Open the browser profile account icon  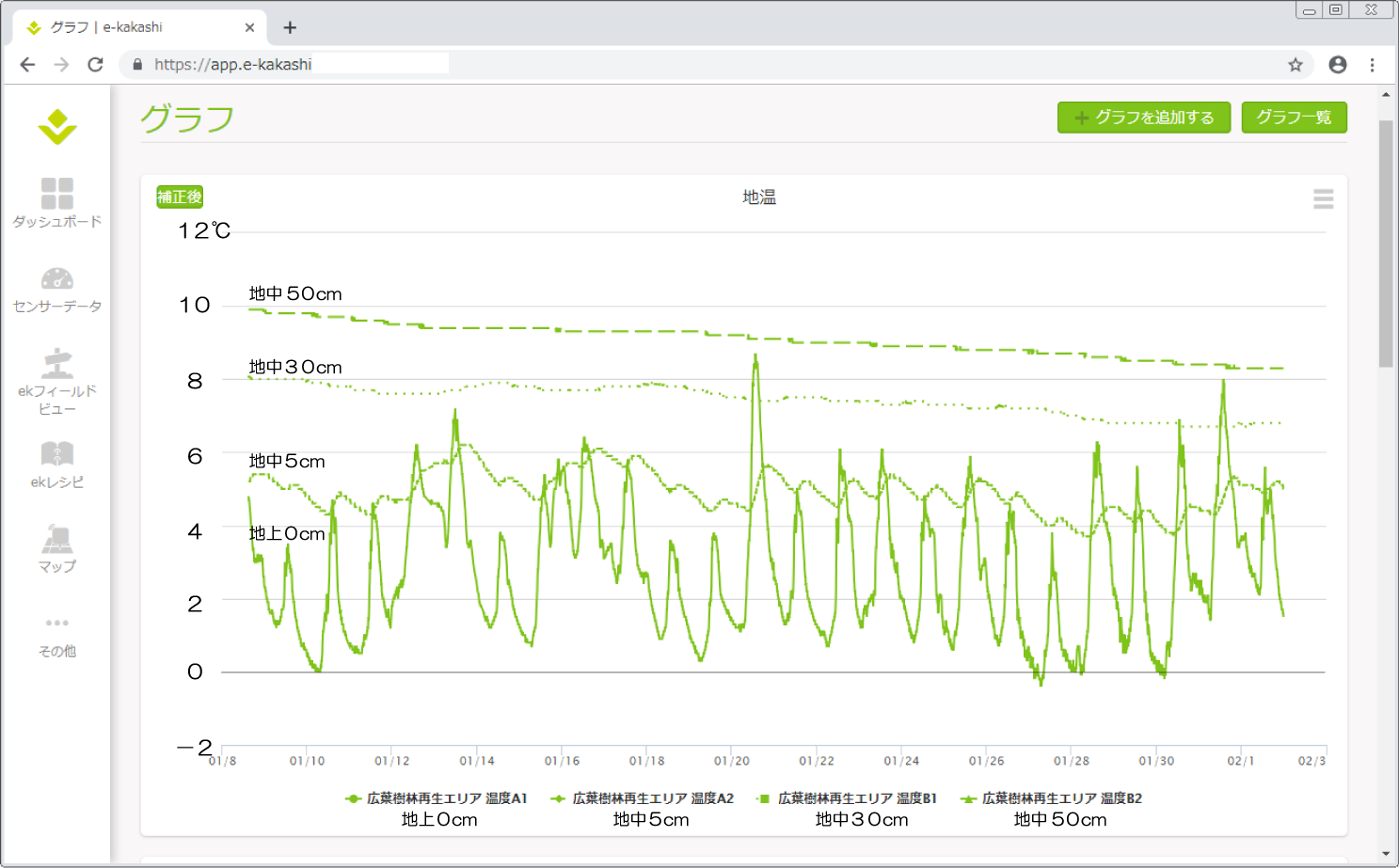click(1338, 64)
